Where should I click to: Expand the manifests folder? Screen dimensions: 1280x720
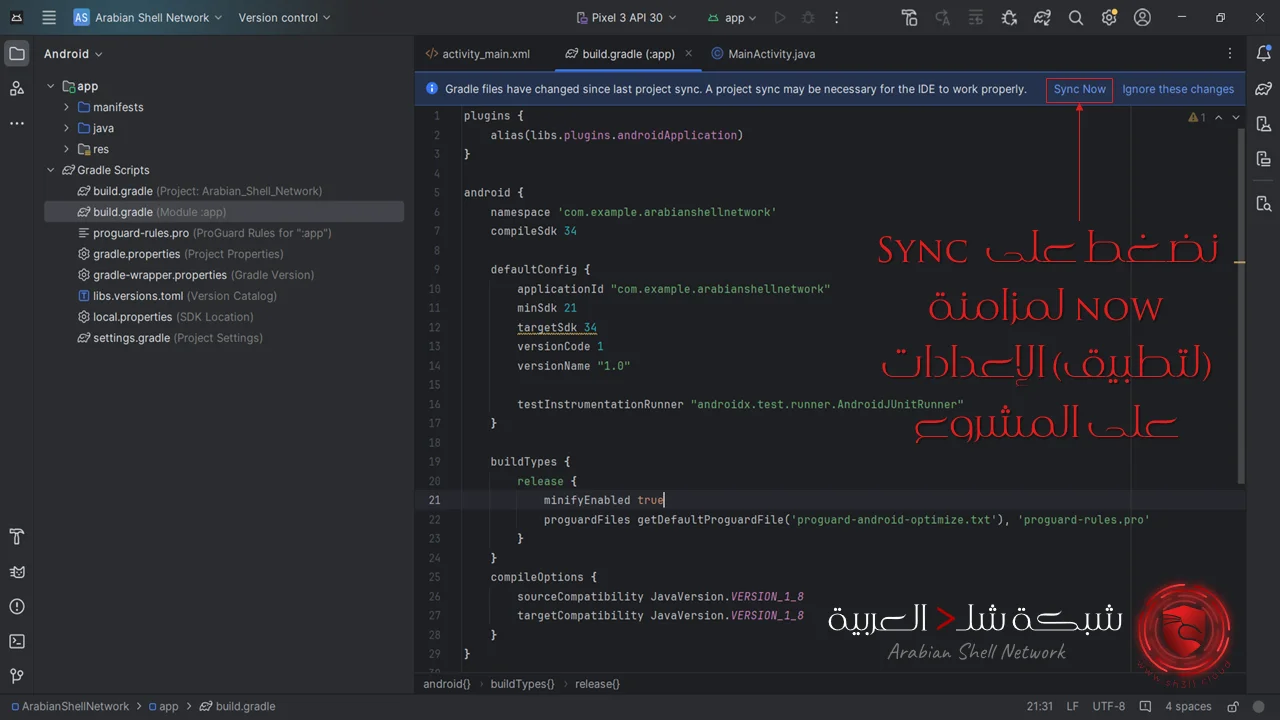[67, 107]
